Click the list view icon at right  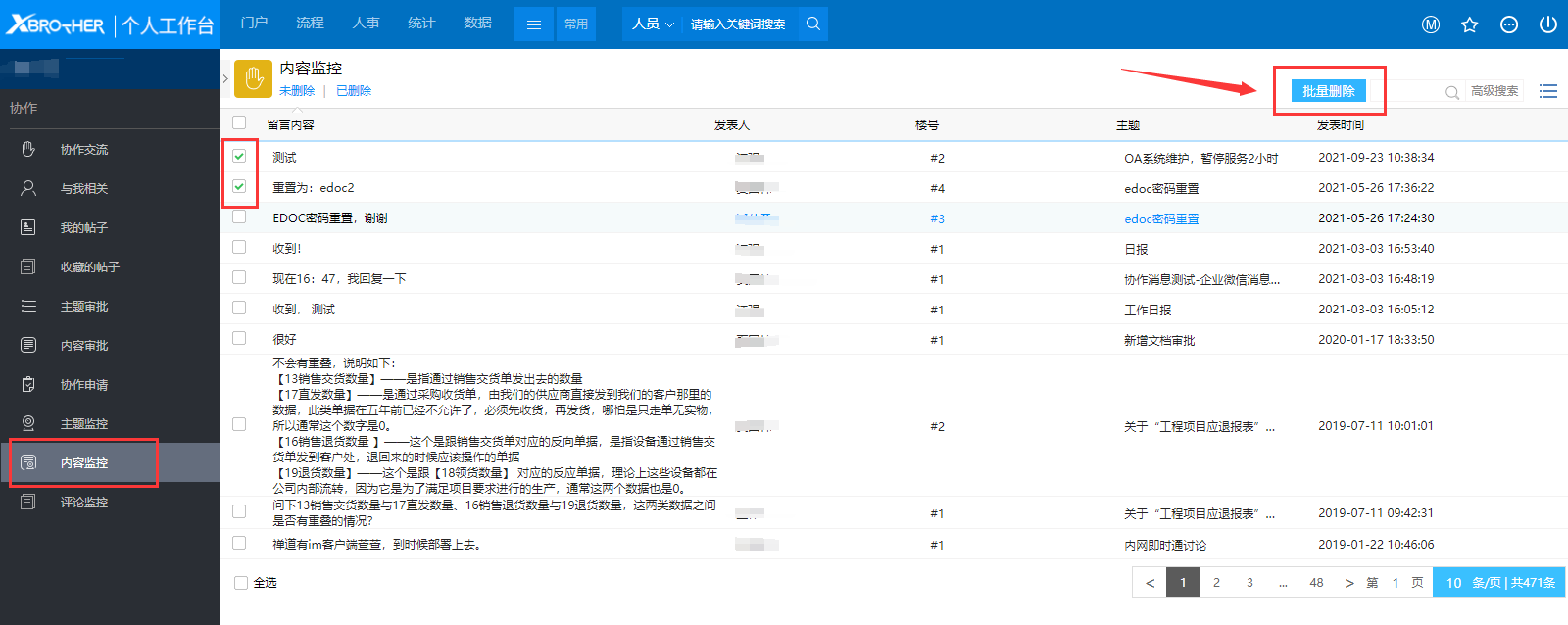[1547, 91]
